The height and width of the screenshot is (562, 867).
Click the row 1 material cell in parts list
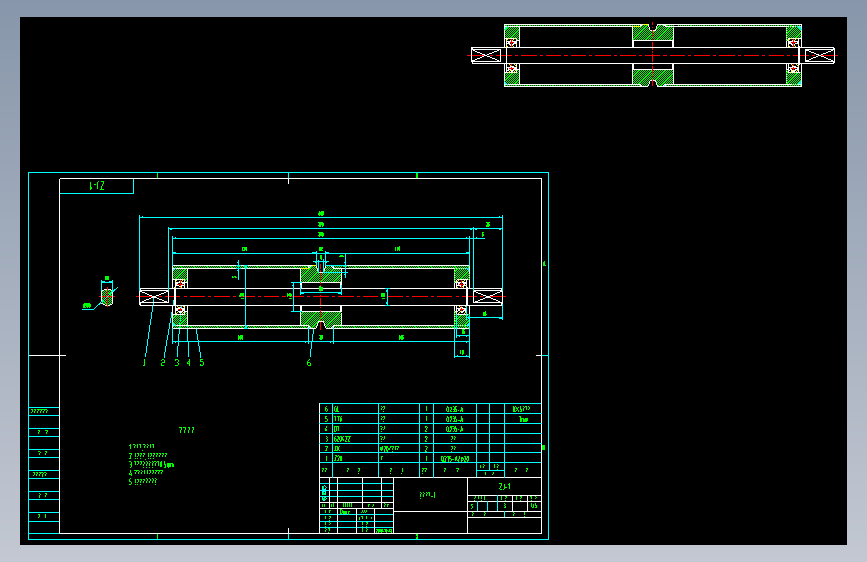pyautogui.click(x=455, y=459)
